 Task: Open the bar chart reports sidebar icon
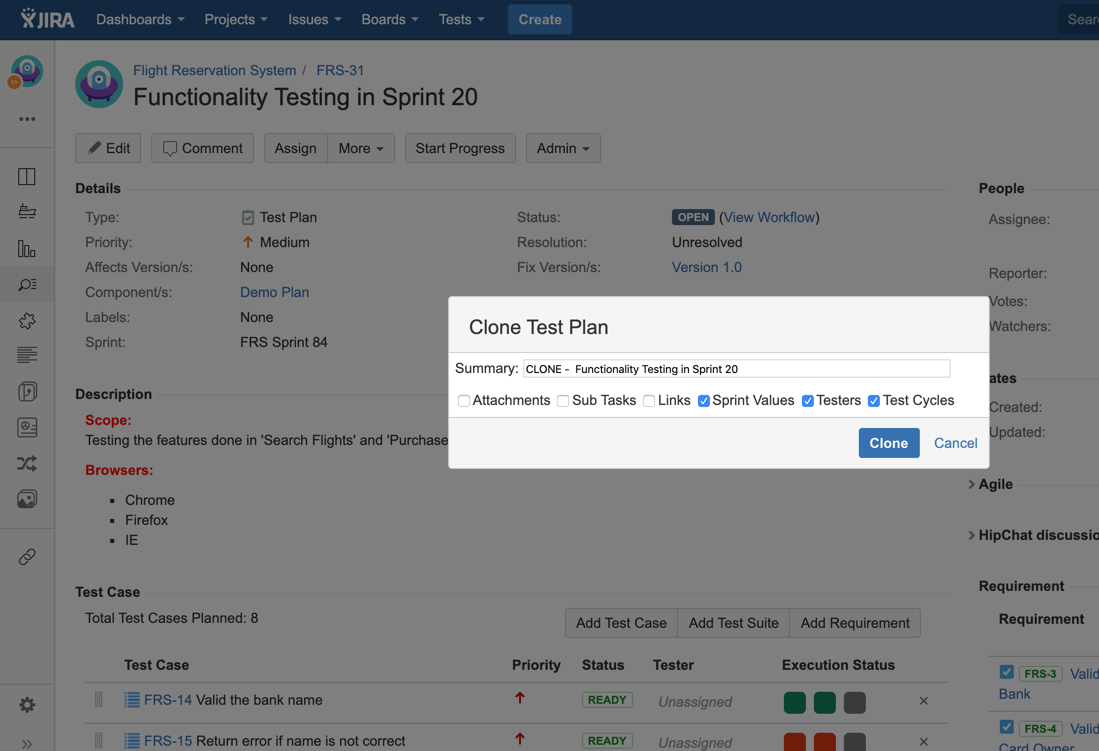point(27,248)
